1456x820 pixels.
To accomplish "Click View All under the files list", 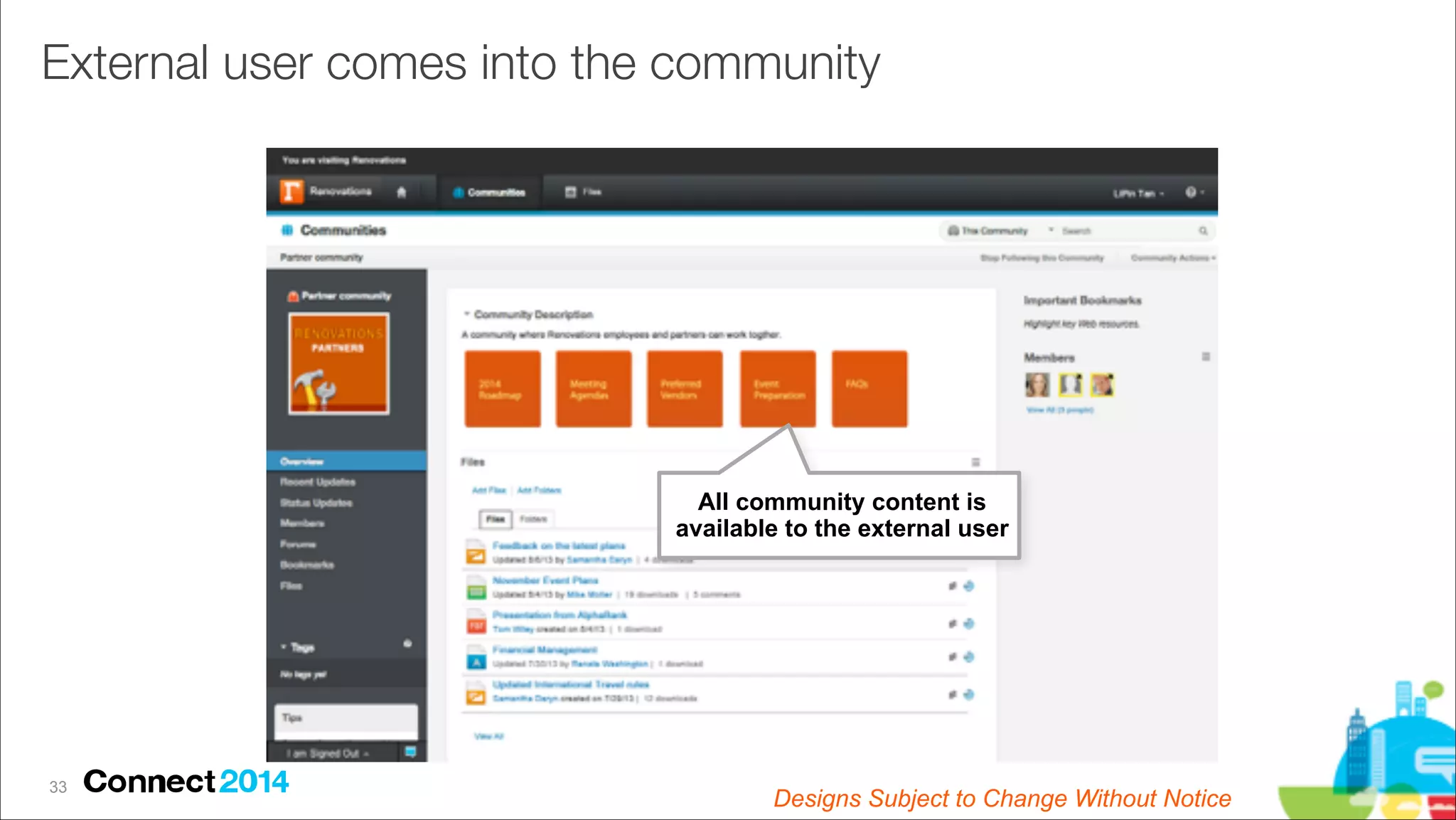I will tap(489, 736).
